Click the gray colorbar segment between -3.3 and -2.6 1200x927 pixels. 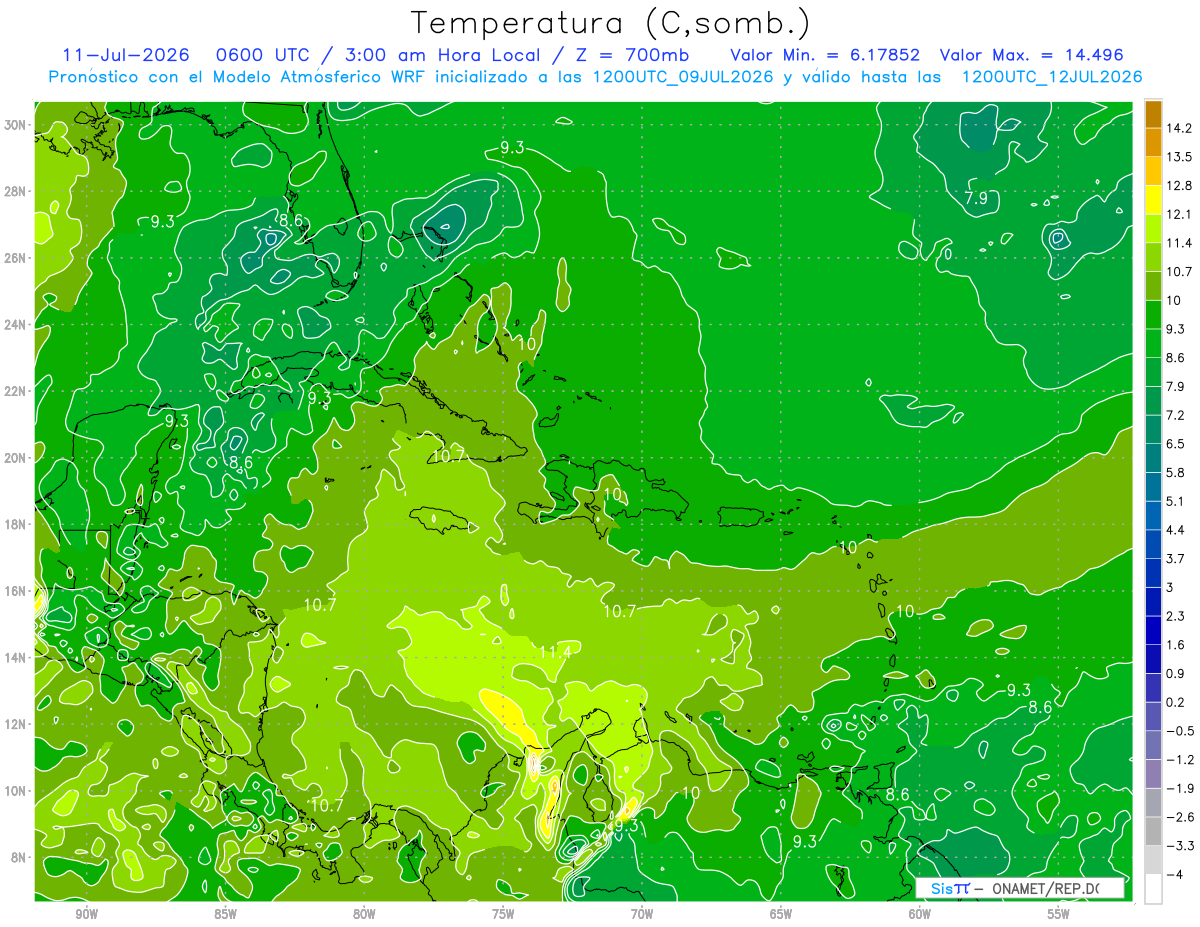(1153, 831)
